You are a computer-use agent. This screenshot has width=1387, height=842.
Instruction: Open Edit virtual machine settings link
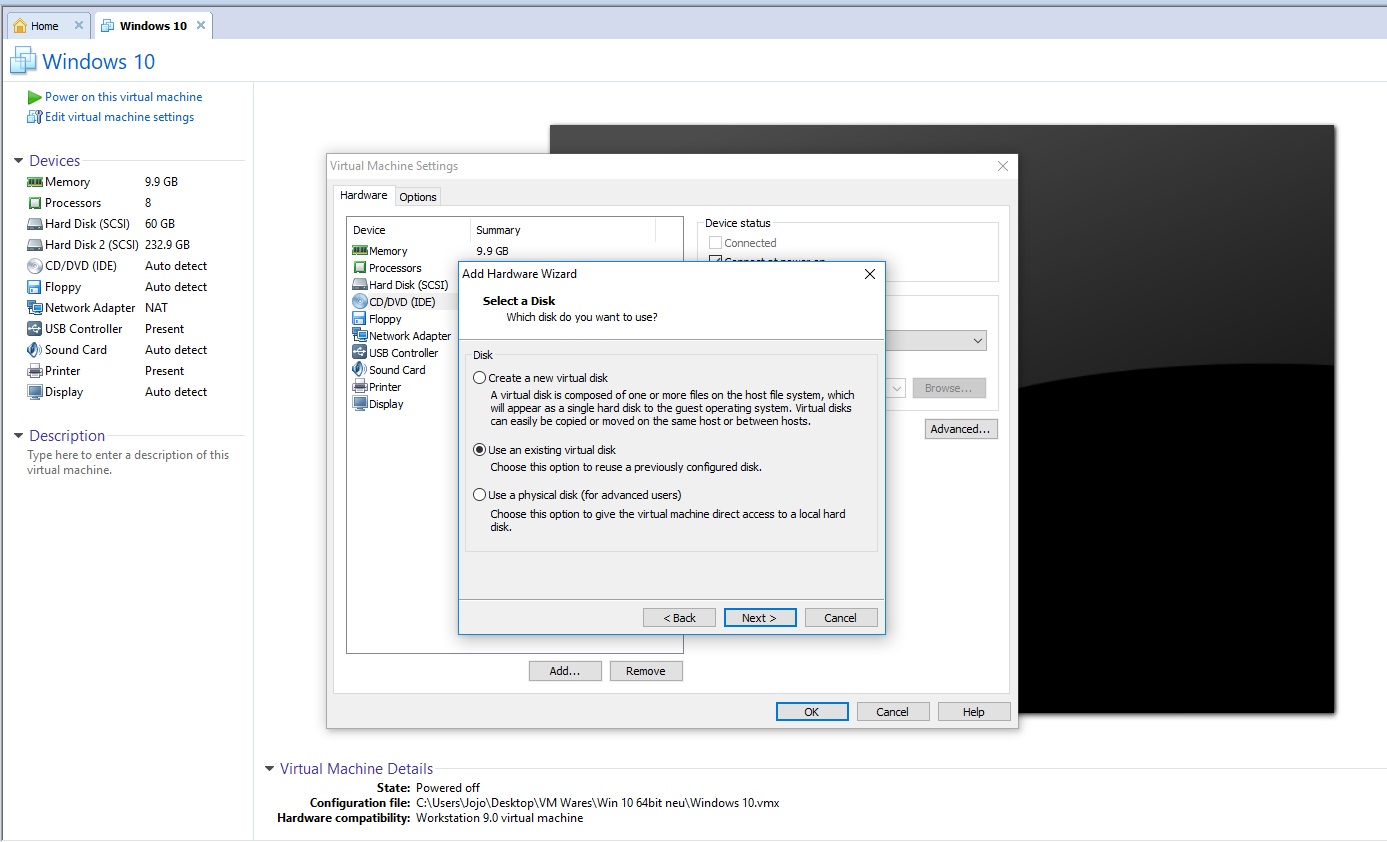[x=119, y=117]
